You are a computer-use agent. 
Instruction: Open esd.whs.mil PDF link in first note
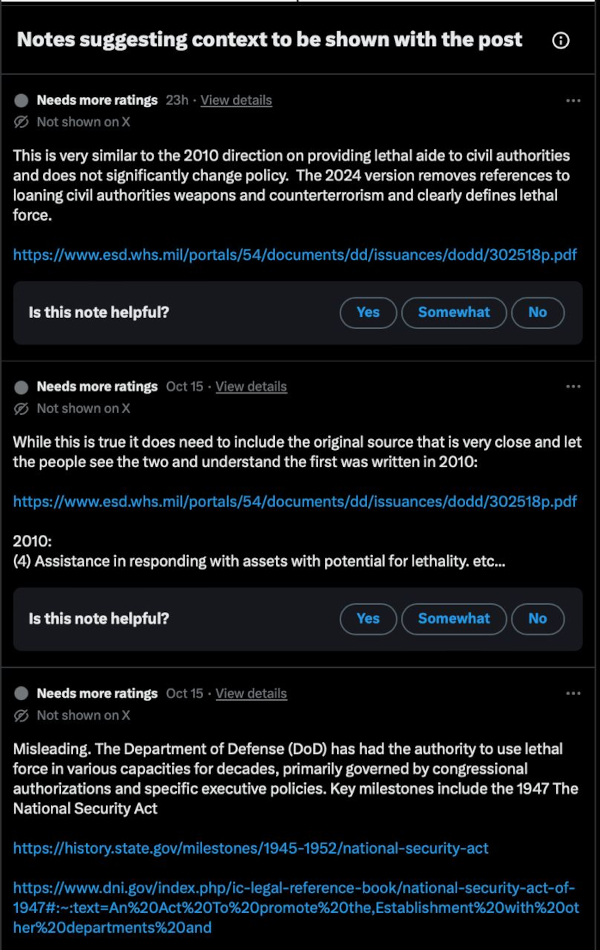pyautogui.click(x=295, y=255)
